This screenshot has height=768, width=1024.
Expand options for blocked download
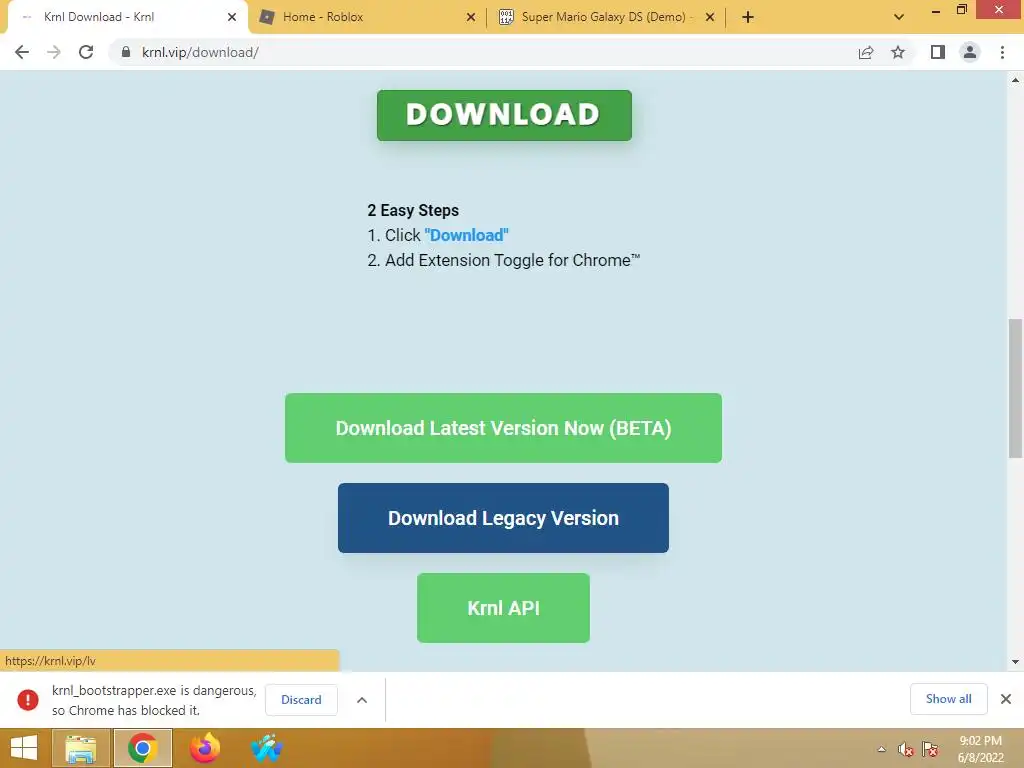click(362, 700)
